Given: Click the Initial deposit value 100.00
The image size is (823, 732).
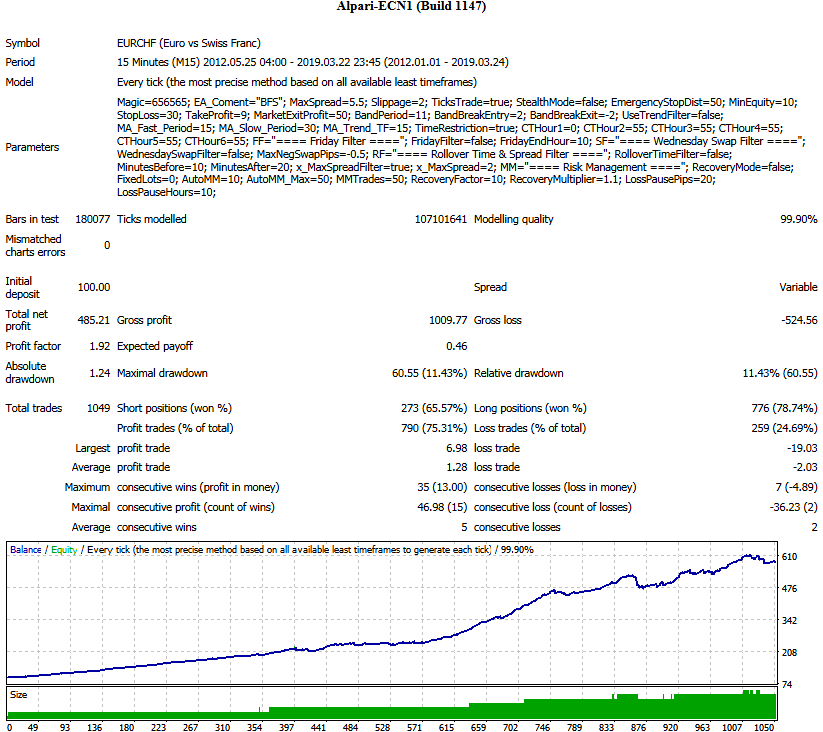Looking at the screenshot, I should pos(94,288).
